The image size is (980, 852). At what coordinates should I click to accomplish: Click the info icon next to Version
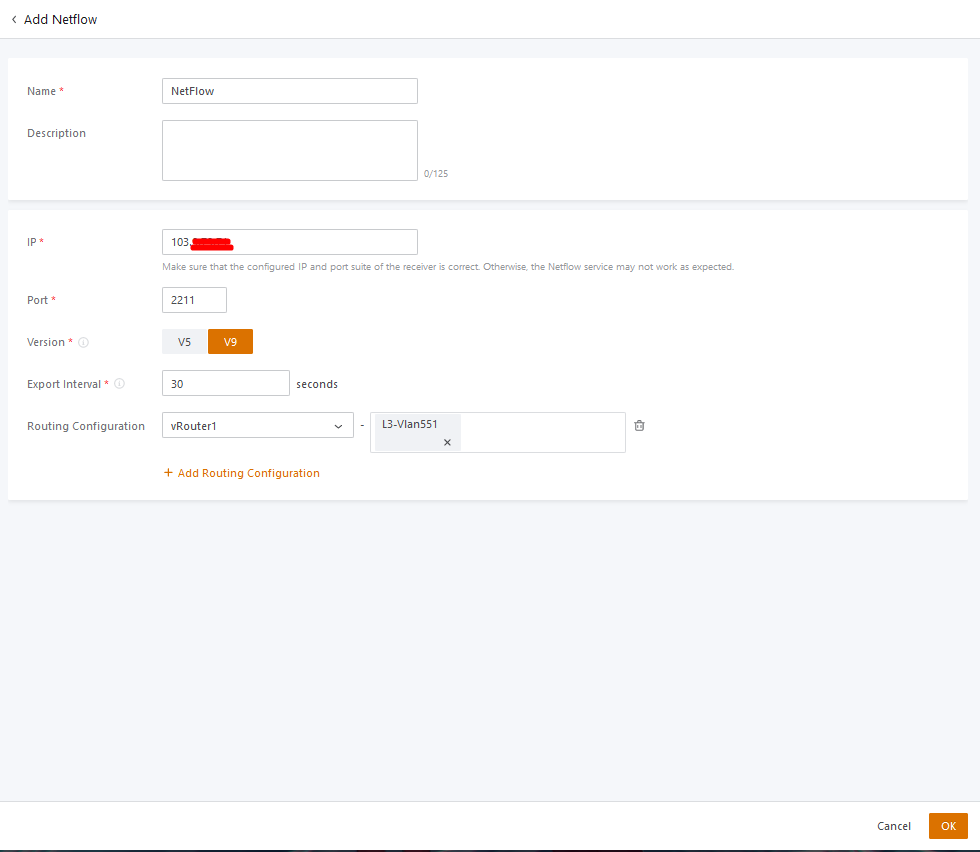(x=84, y=342)
